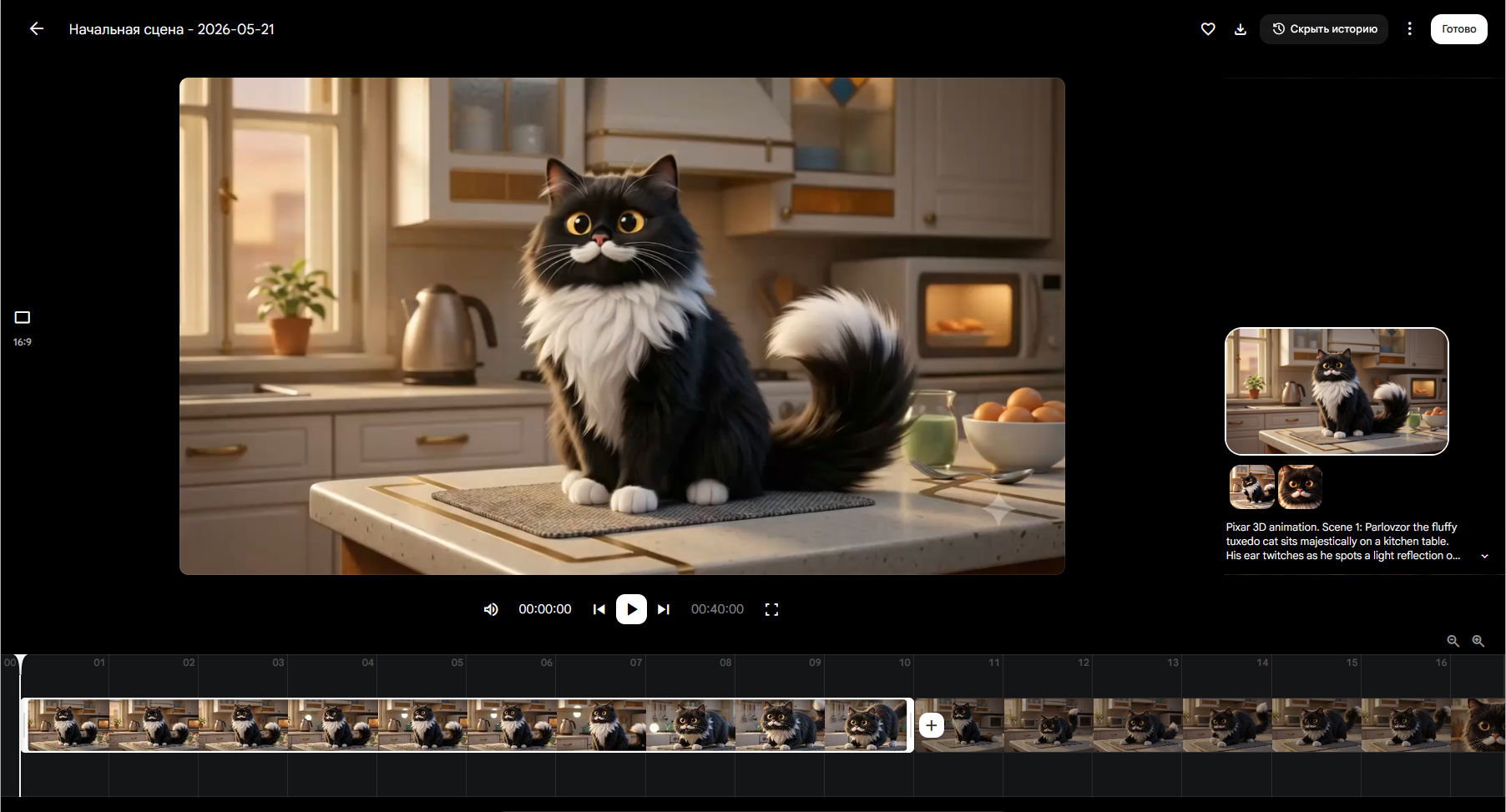Click the title Начальная сцена - 2026-05-21
Image resolution: width=1506 pixels, height=812 pixels.
172,29
